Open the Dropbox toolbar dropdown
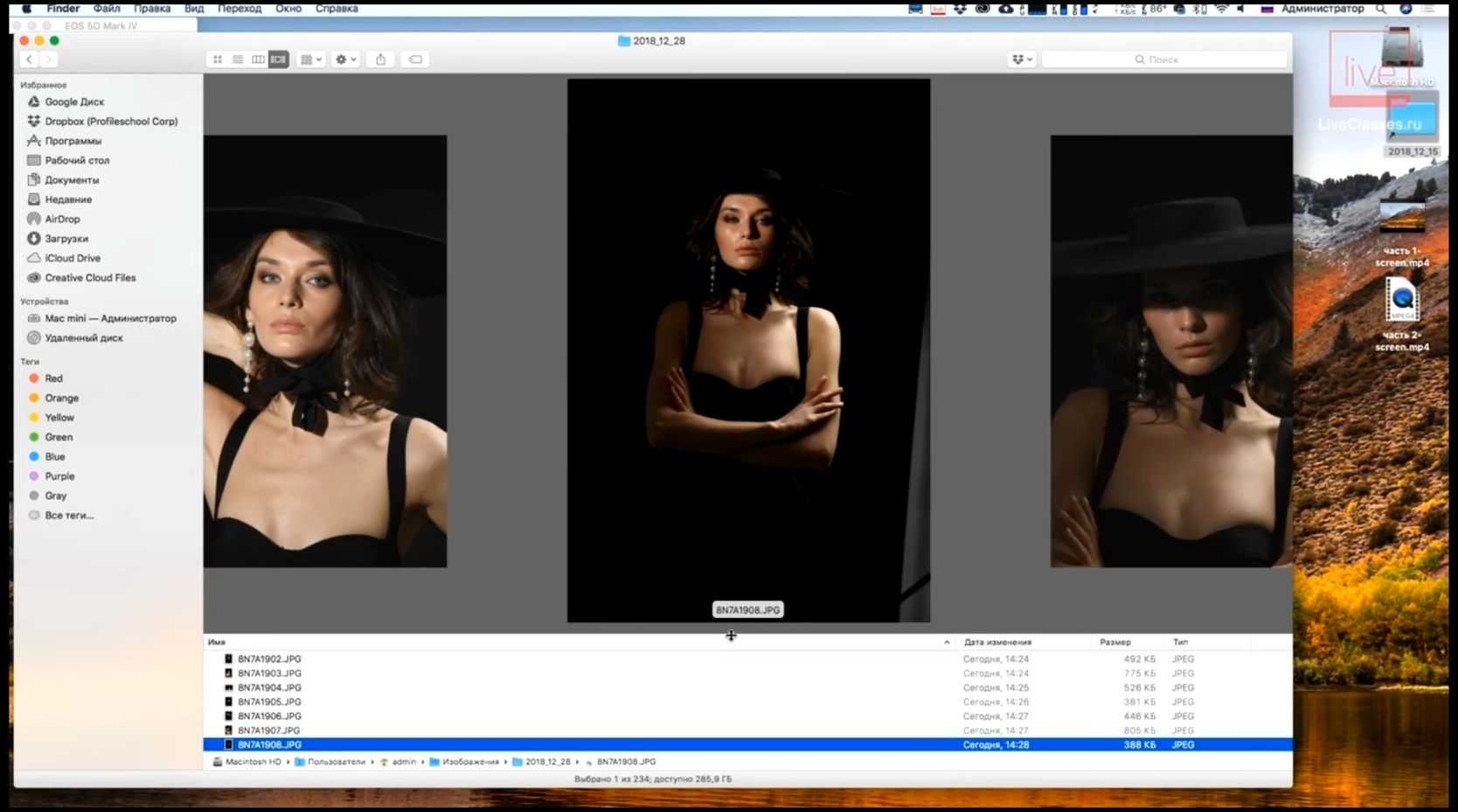Viewport: 1458px width, 812px height. [x=1022, y=59]
